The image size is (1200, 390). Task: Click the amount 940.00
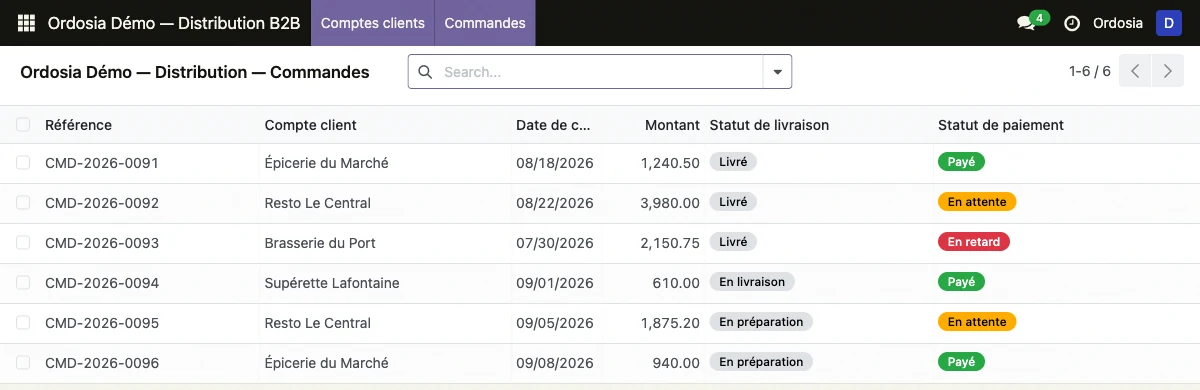click(x=676, y=363)
